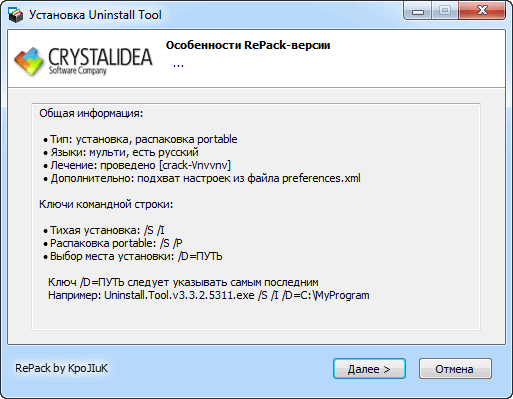
Task: Click the greyed-out maximize button
Action: 445,11
